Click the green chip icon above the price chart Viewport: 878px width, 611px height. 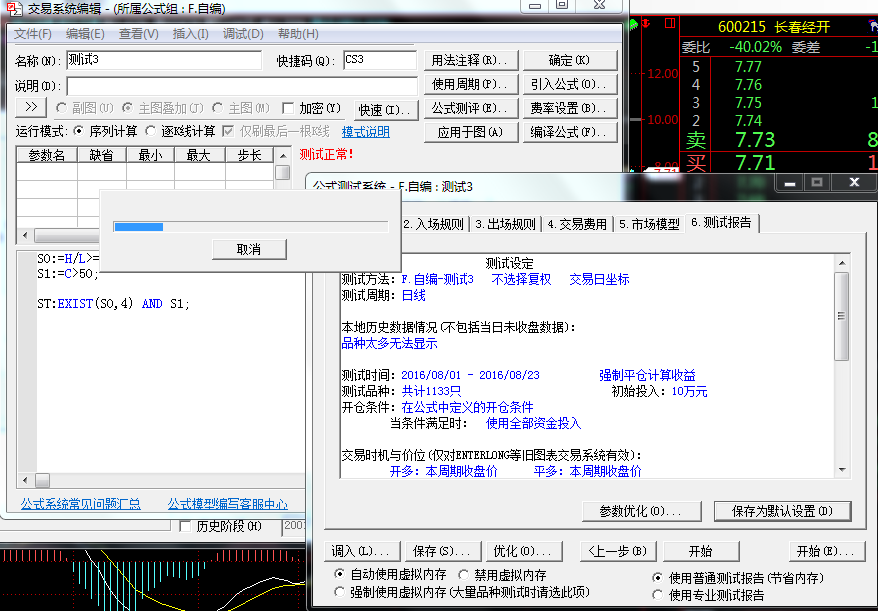pos(634,25)
